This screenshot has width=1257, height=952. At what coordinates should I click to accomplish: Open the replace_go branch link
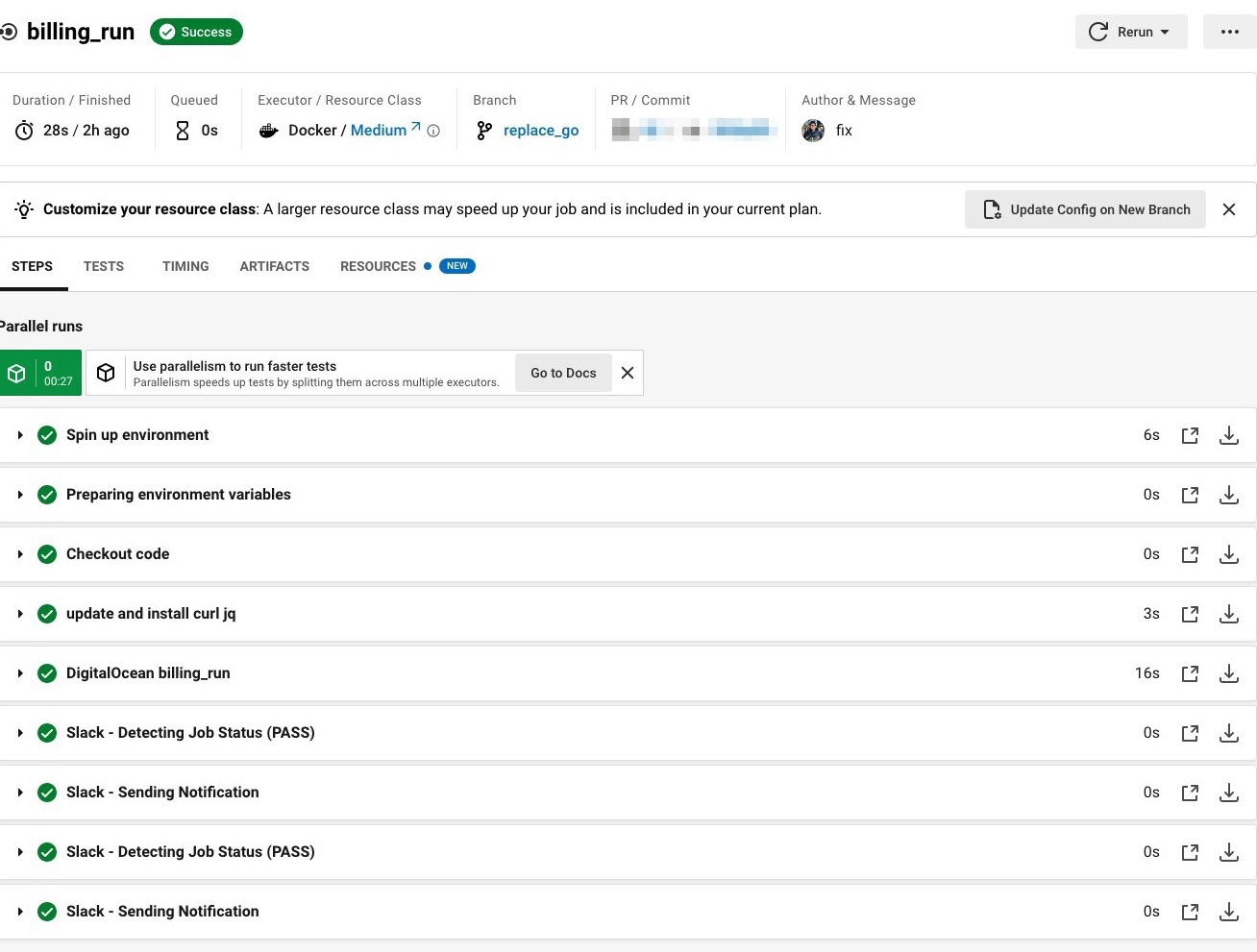click(540, 131)
